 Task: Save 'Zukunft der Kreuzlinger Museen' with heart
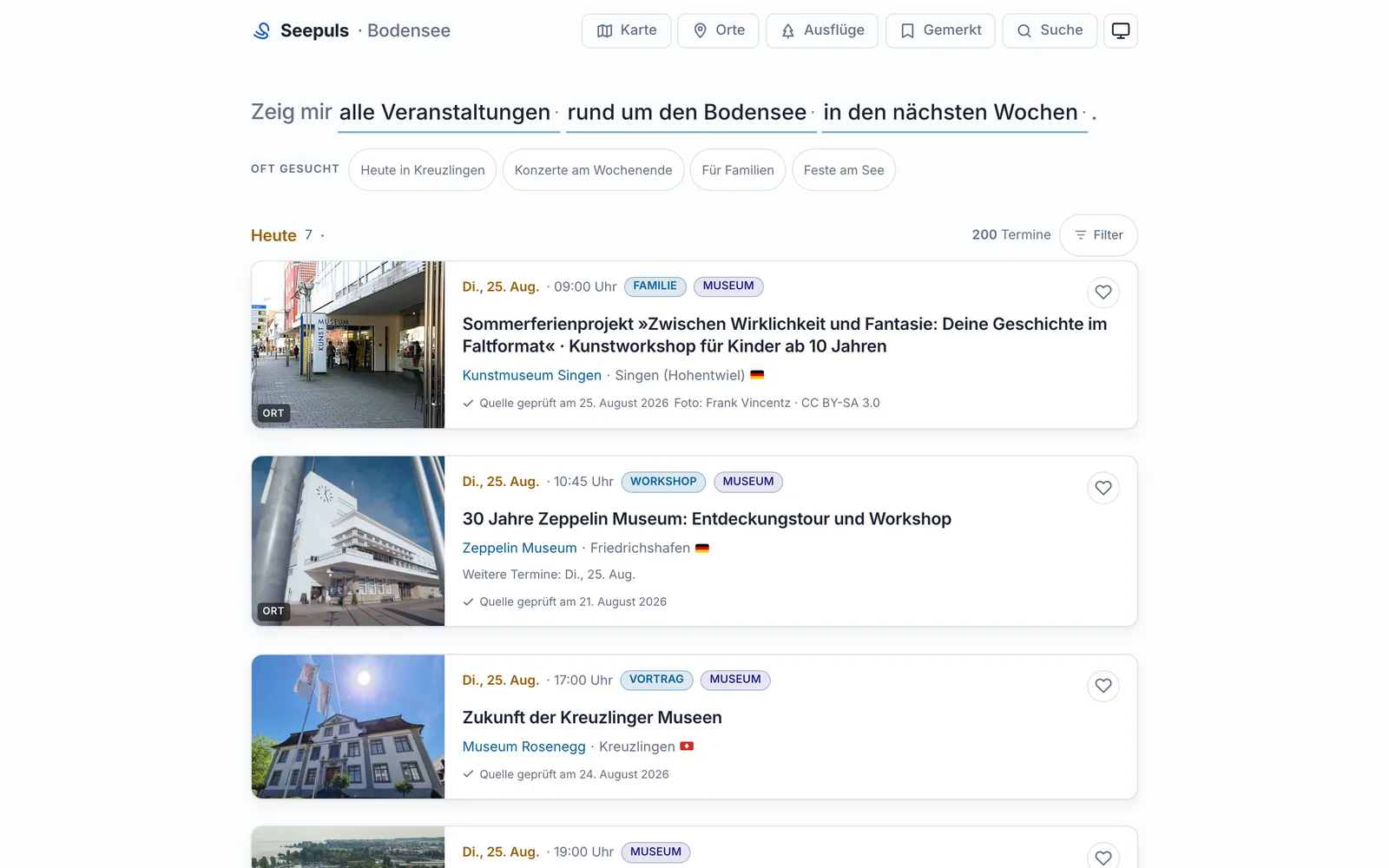click(x=1103, y=686)
